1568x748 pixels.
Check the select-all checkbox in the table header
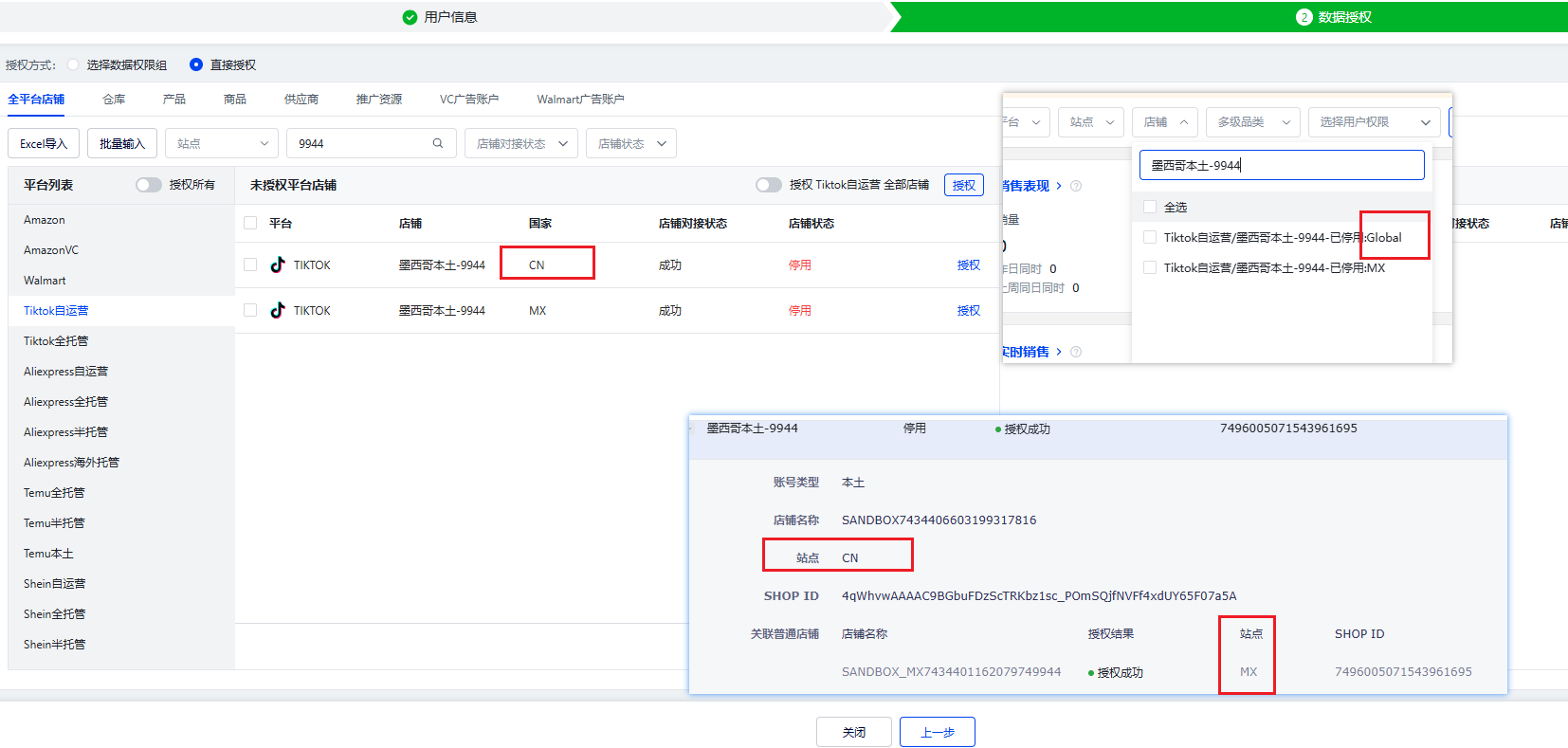click(250, 223)
